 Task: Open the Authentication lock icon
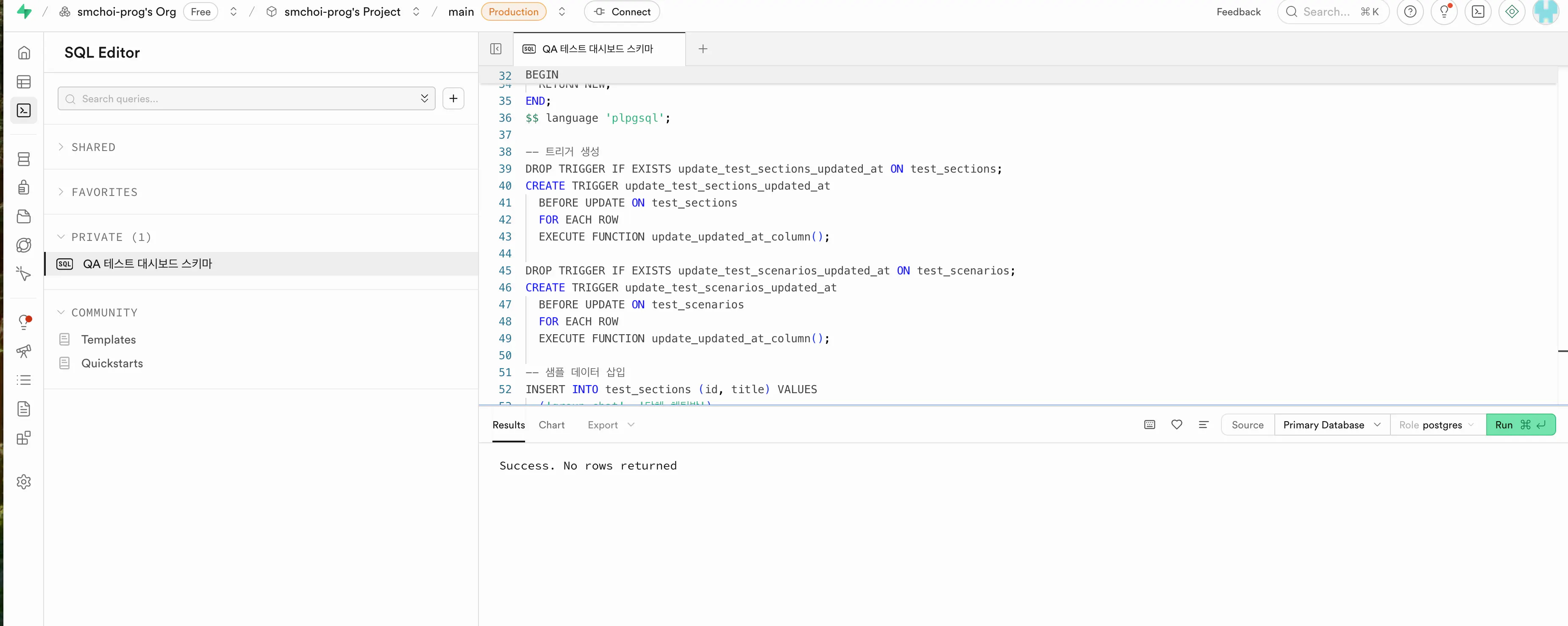pyautogui.click(x=24, y=187)
